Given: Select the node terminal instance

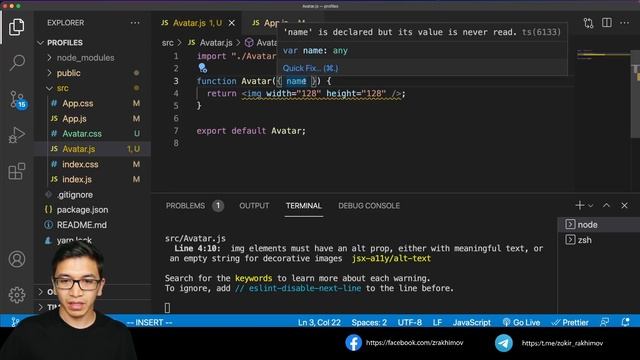Looking at the screenshot, I should pyautogui.click(x=598, y=224).
